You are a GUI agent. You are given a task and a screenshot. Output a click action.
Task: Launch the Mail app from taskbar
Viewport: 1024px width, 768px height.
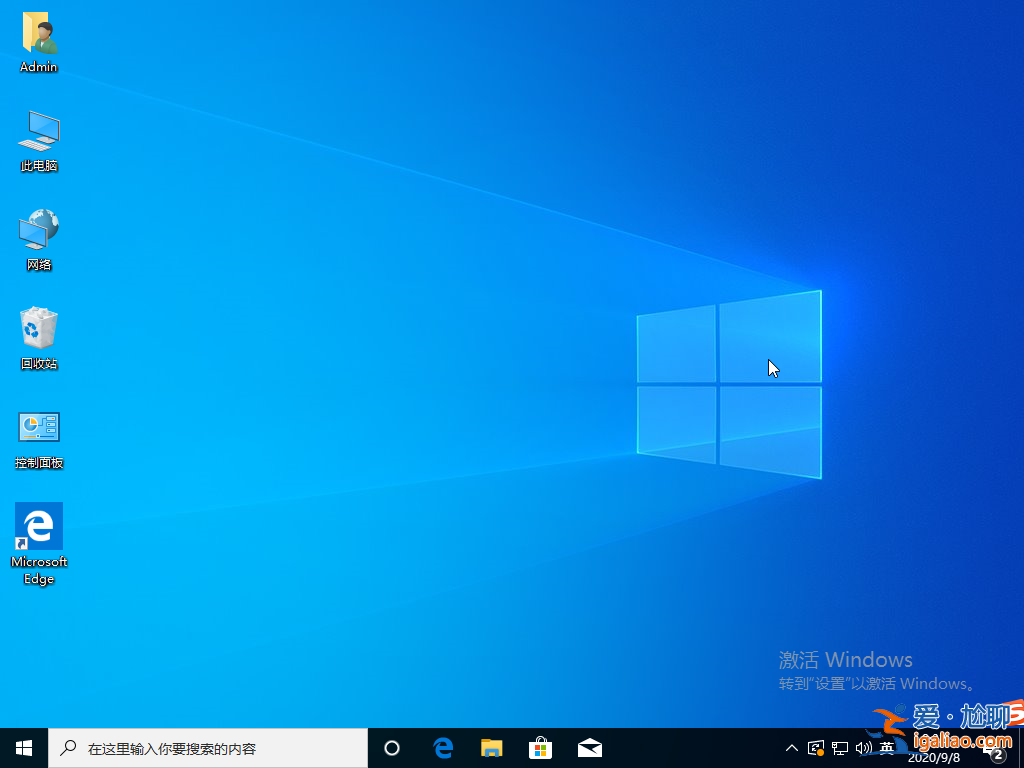click(x=590, y=747)
